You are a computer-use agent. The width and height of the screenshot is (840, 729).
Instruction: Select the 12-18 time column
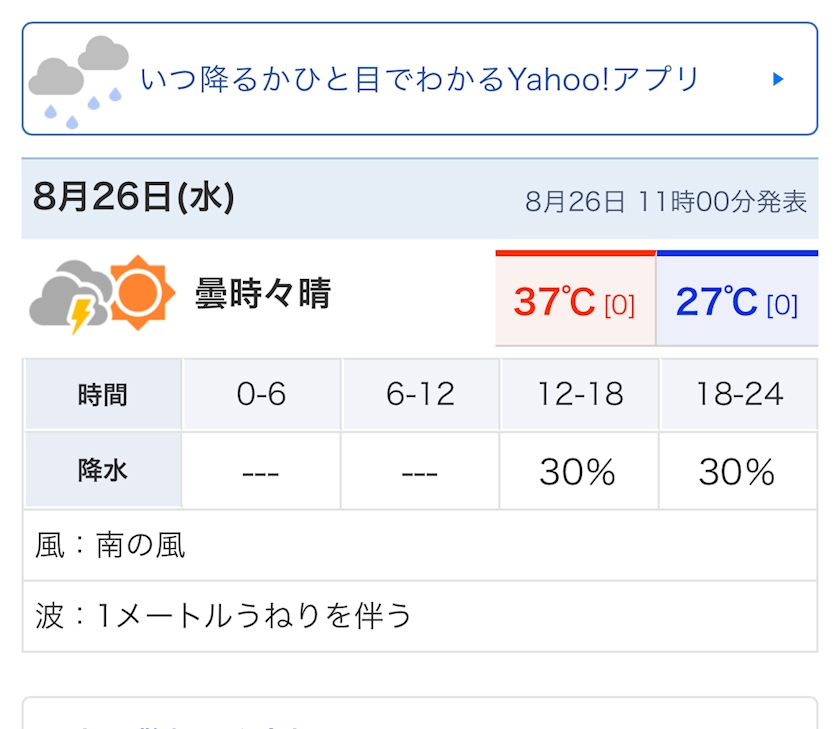tap(580, 394)
